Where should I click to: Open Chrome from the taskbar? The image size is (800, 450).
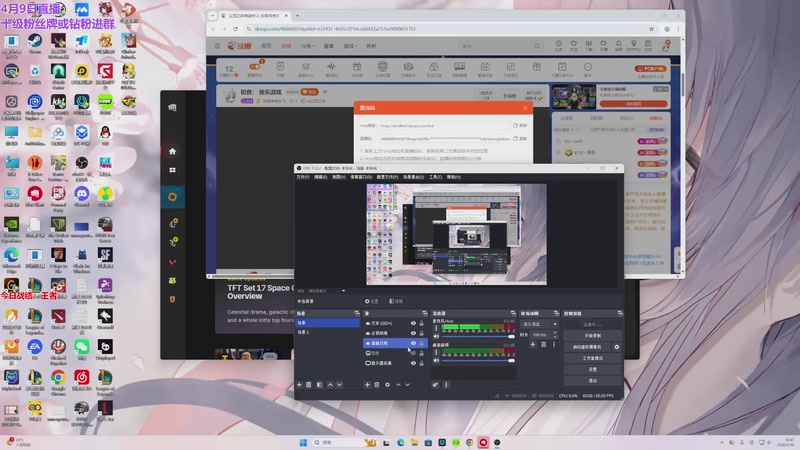tap(469, 442)
